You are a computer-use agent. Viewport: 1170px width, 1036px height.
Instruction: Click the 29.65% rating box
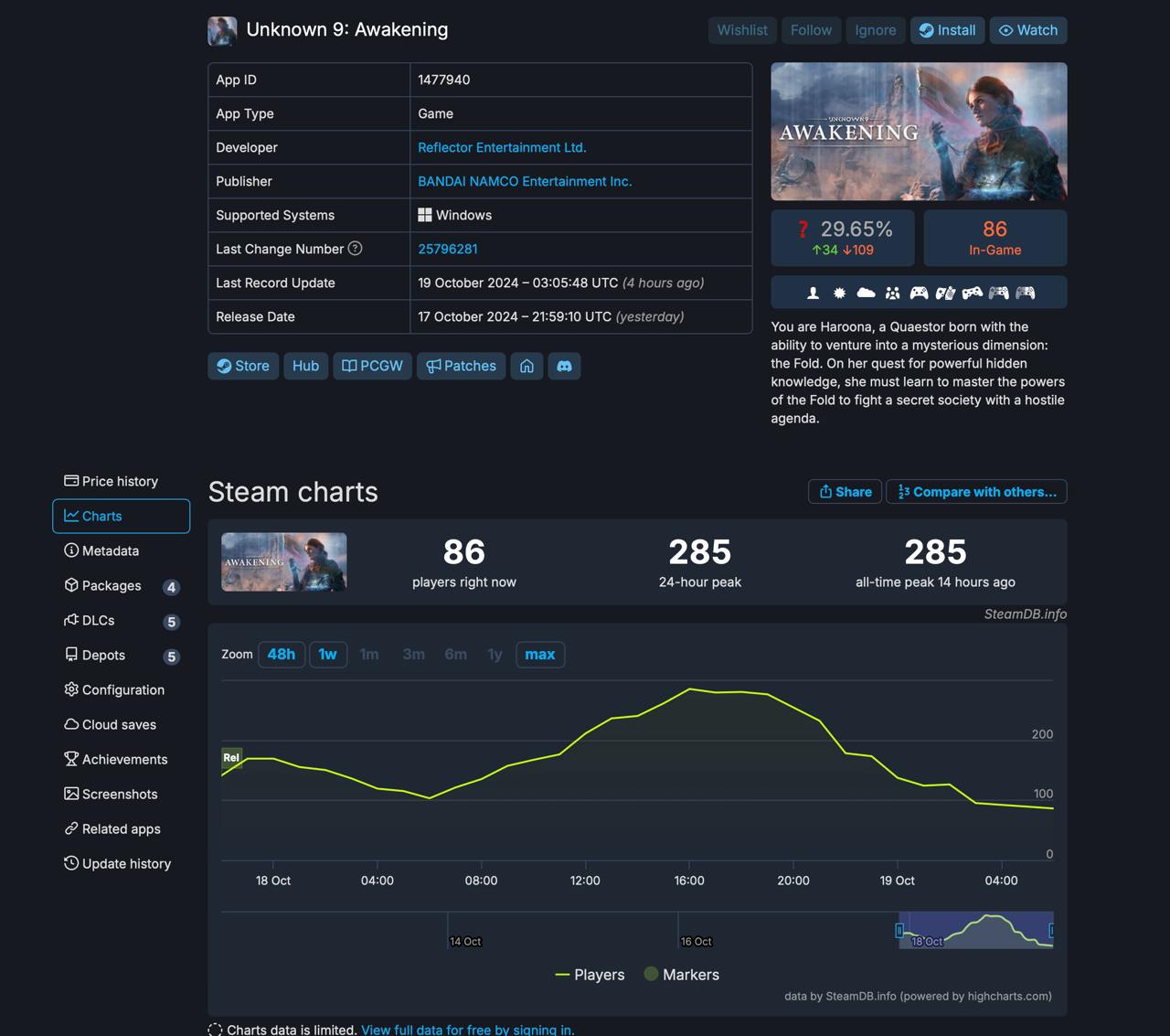point(843,238)
